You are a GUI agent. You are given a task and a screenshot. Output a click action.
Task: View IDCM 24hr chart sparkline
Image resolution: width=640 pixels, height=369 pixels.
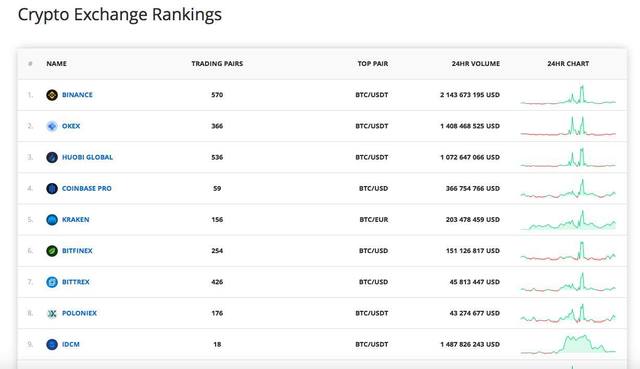click(568, 344)
